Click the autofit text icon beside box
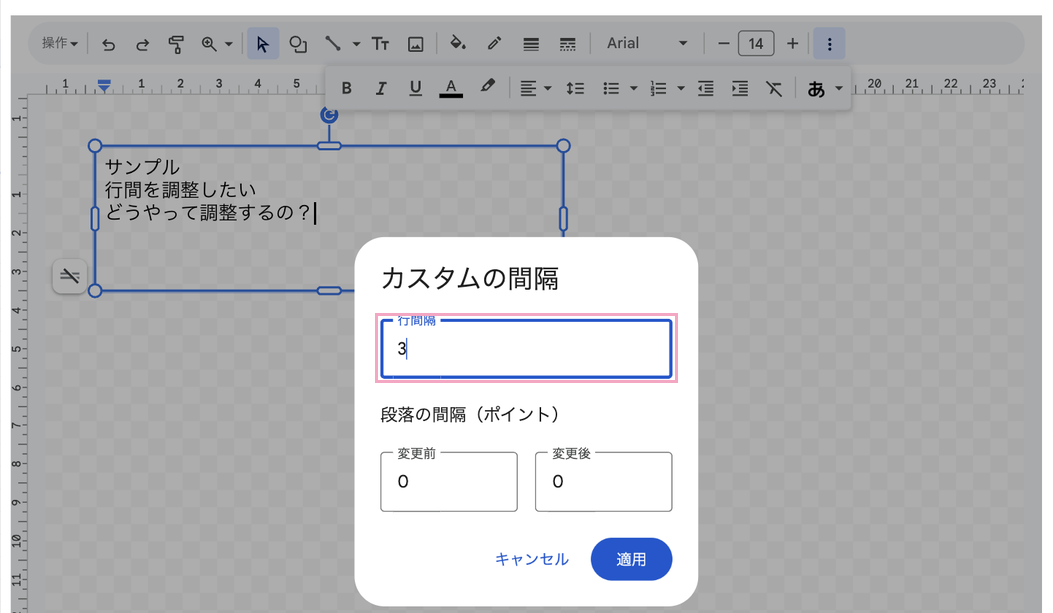 tap(70, 276)
